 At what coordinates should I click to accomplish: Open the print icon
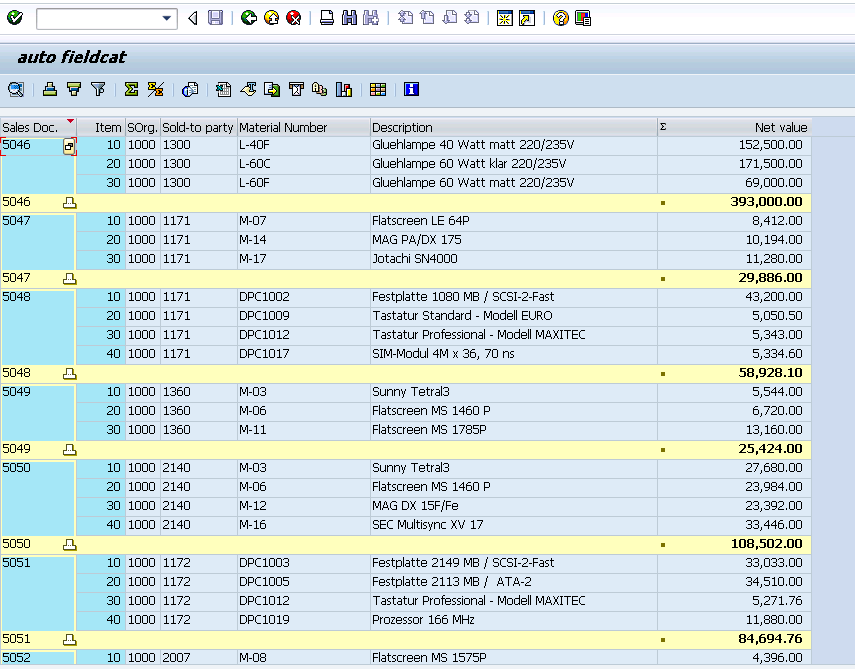[325, 17]
